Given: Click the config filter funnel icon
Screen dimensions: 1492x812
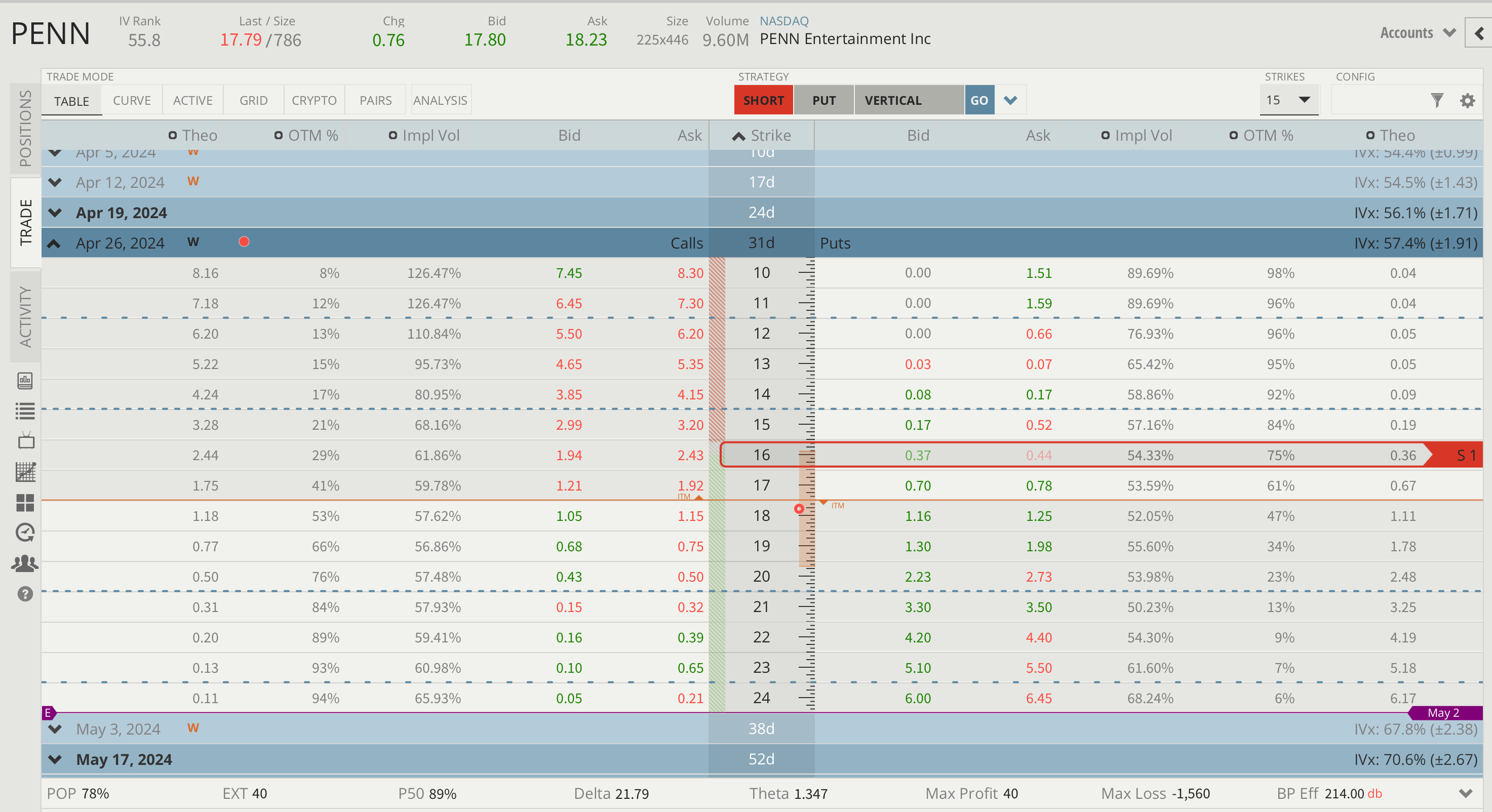Looking at the screenshot, I should (1436, 100).
